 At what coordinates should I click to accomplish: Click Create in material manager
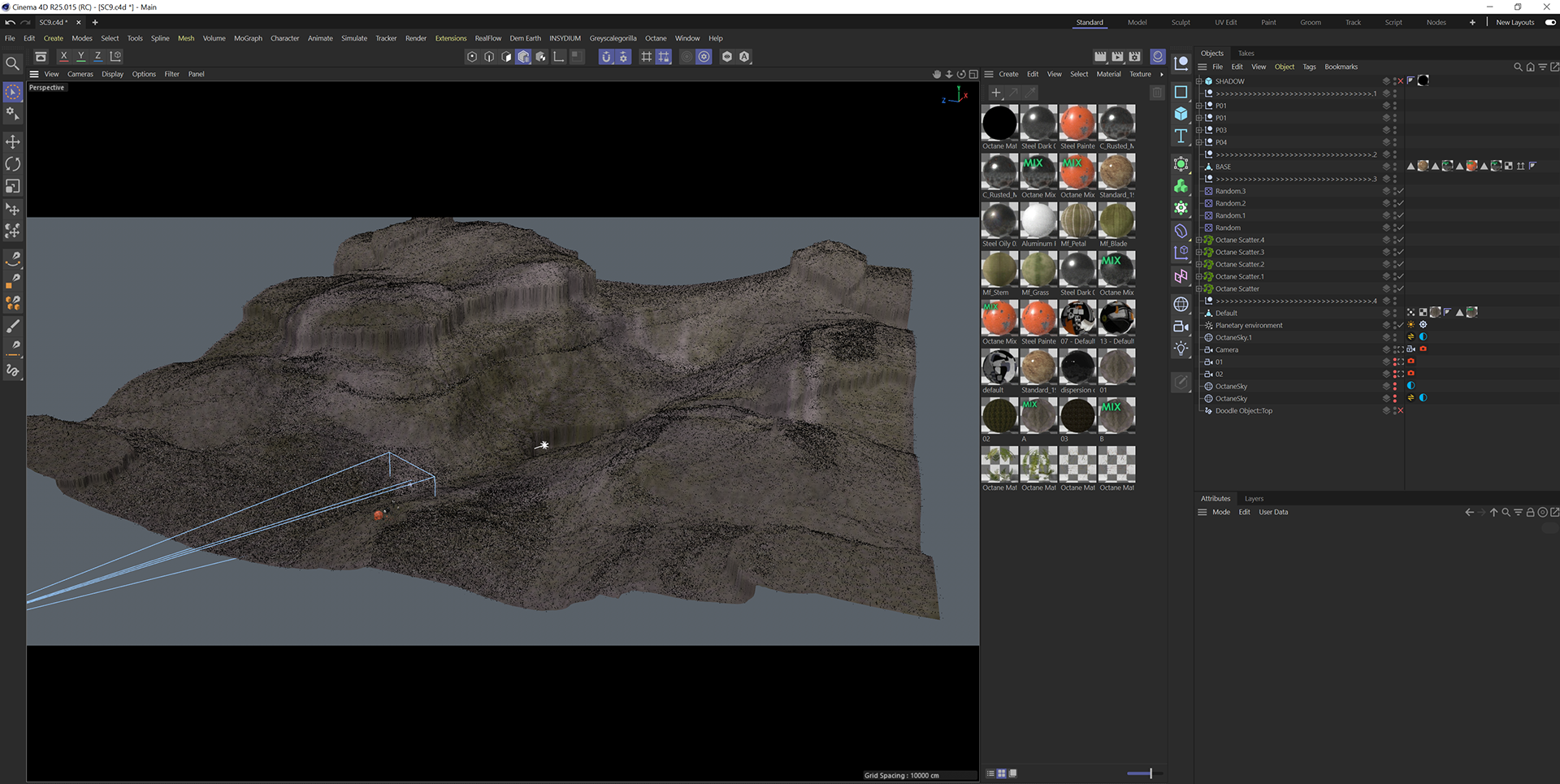point(1008,74)
